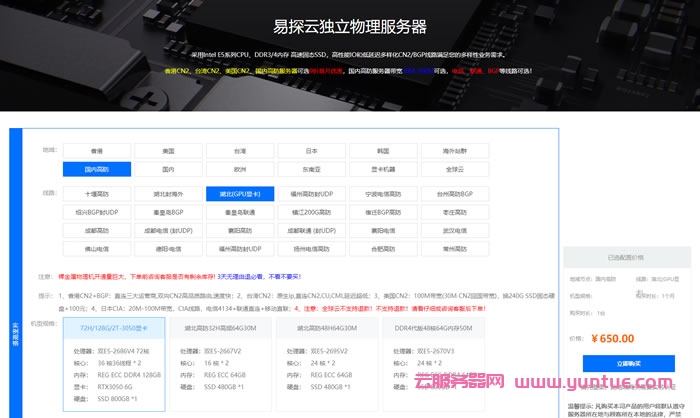Screen dimensions: 700x418
Task: Switch to the 国内高防 region
Action: (97, 169)
